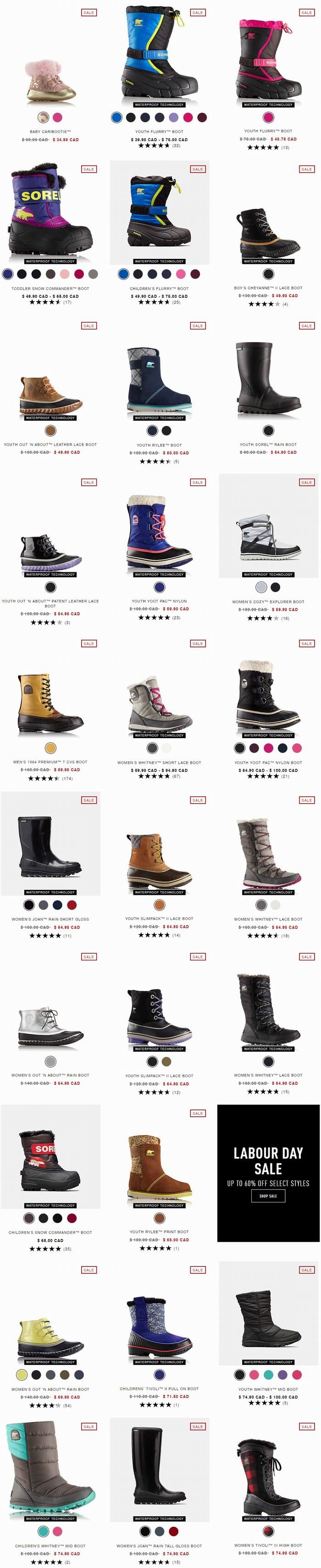Open the Women's Cozy Explorer Boot link
Viewport: 321px width, 1568px height.
coord(268,601)
